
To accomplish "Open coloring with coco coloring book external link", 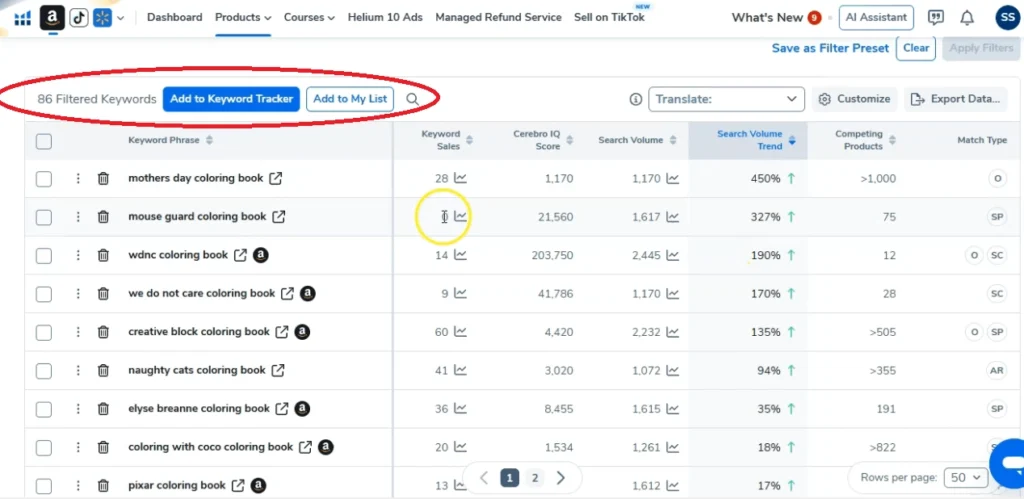I will tap(305, 447).
